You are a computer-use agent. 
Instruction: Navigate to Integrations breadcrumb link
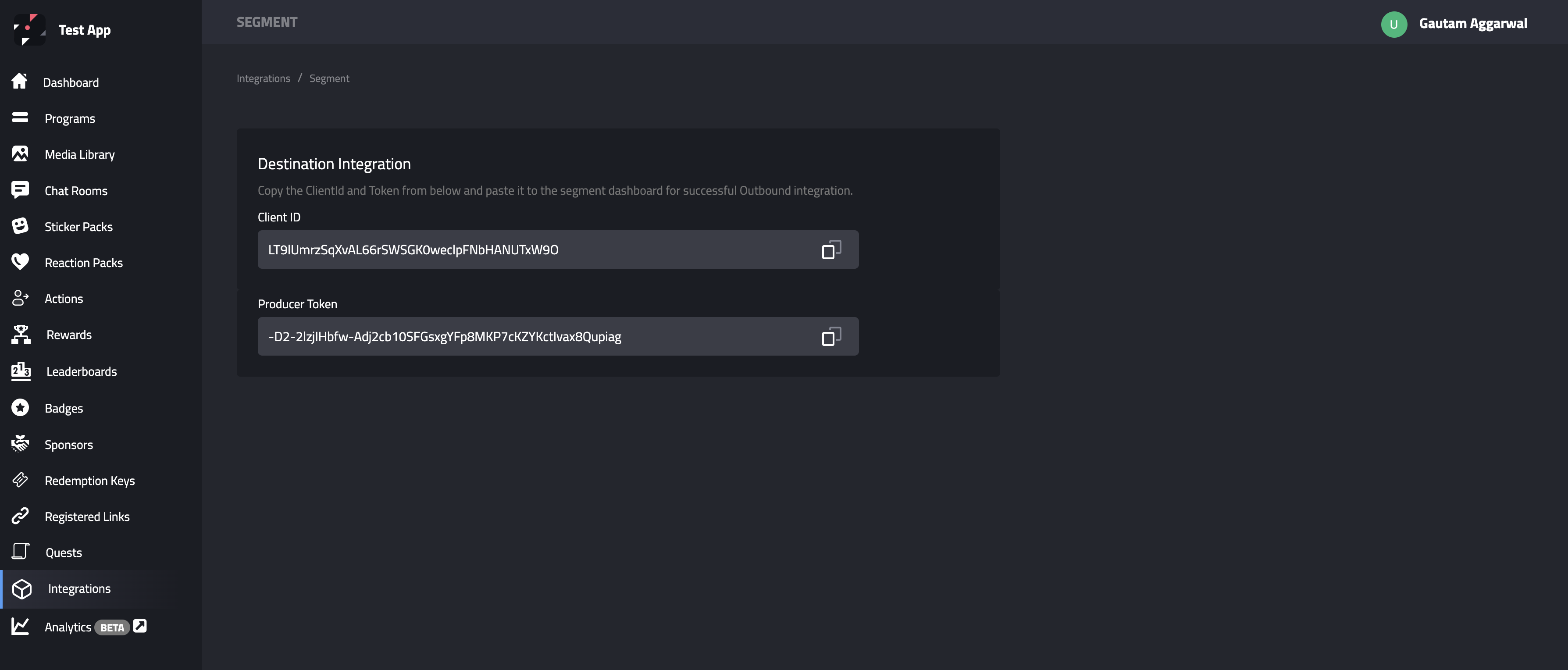[x=263, y=78]
